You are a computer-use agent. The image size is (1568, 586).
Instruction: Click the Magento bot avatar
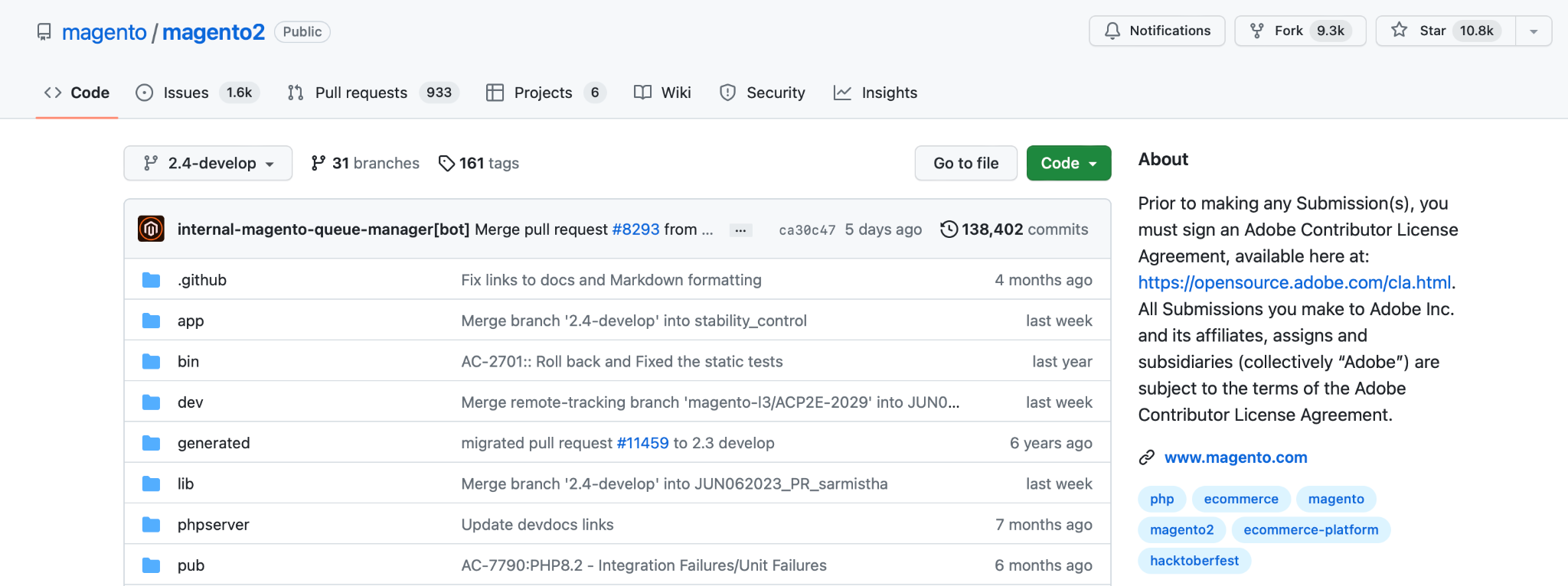151,229
